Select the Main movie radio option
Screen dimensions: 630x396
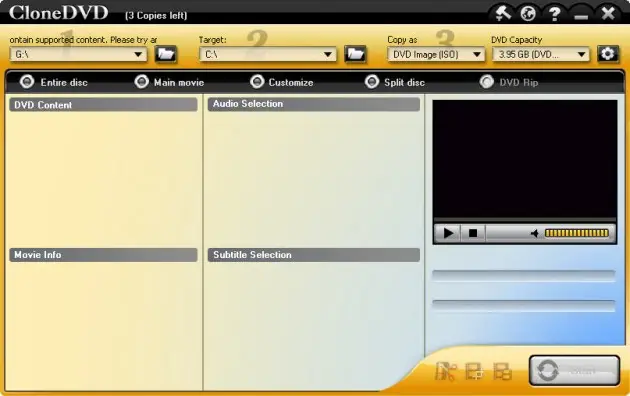coord(169,82)
